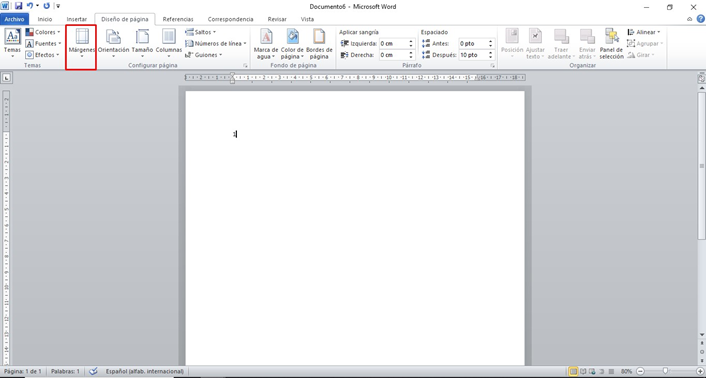The image size is (706, 378).
Task: Open Bordes de página dialog
Action: (319, 44)
